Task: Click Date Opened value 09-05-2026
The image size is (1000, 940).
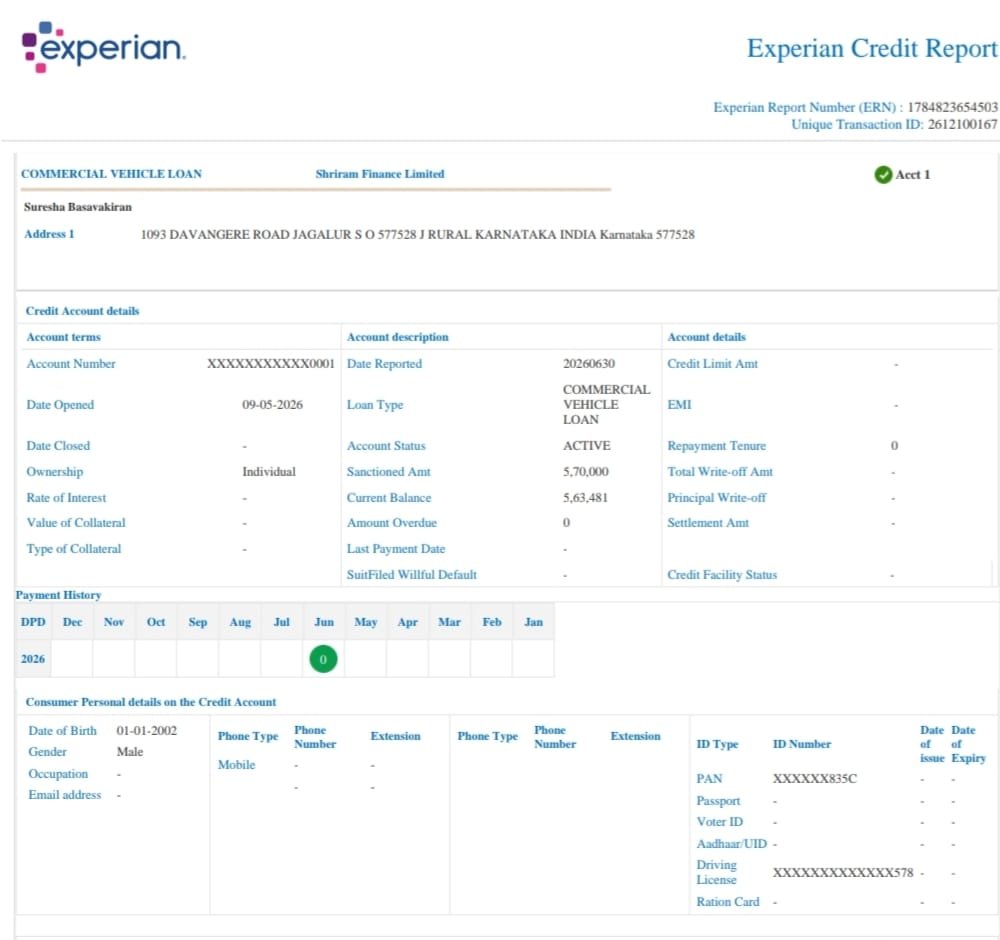Action: click(272, 404)
